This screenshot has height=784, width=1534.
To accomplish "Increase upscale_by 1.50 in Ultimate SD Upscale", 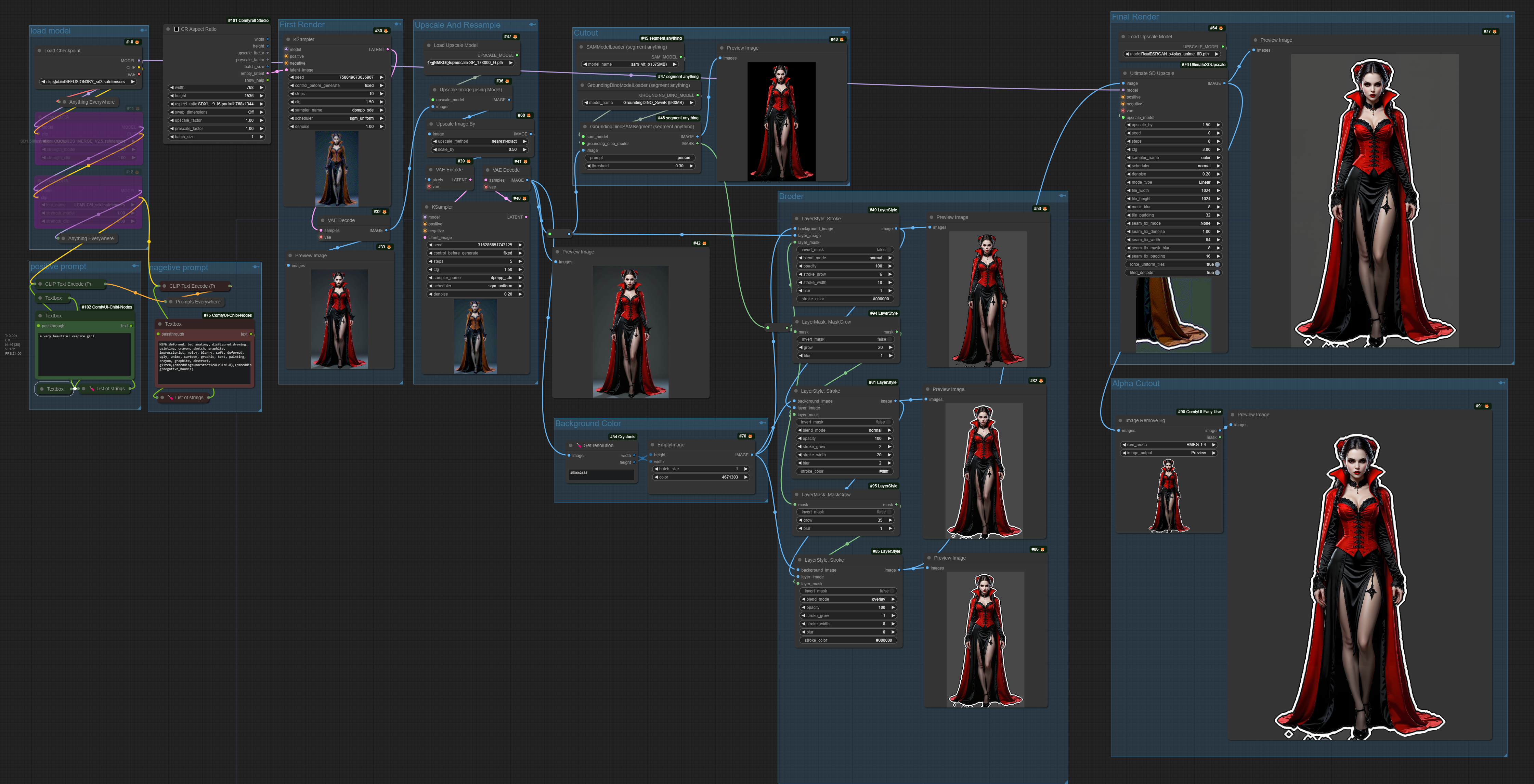I will (1218, 125).
